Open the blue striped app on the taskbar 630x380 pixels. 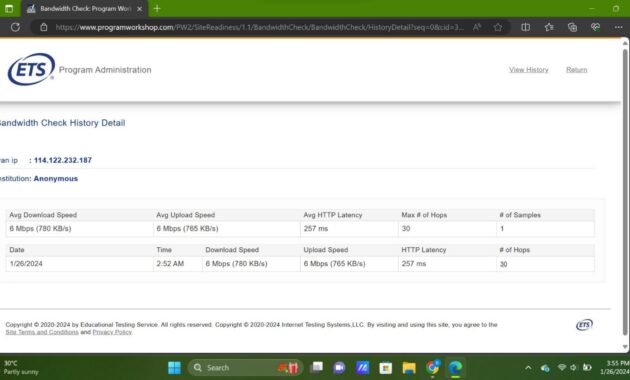point(362,368)
